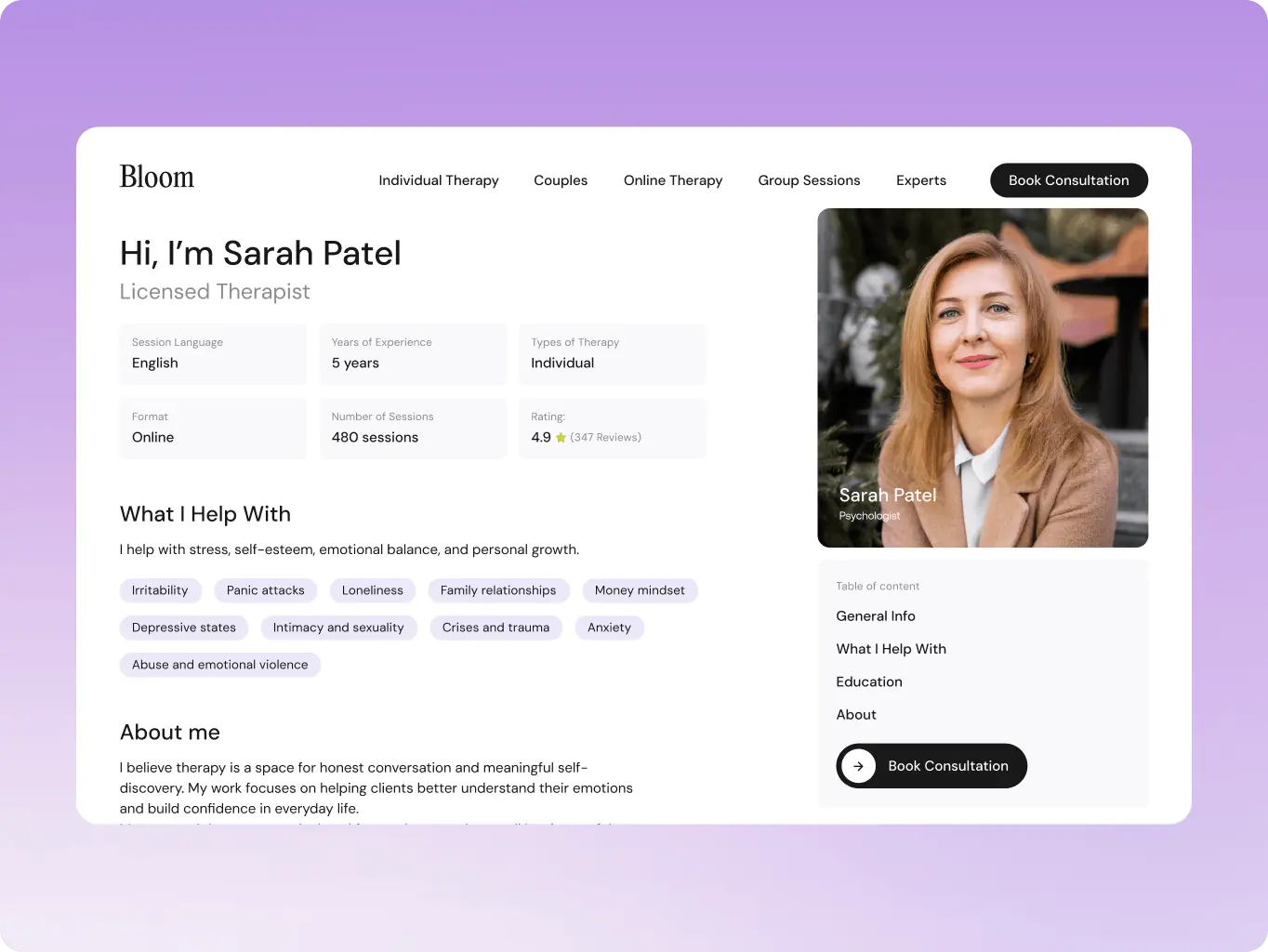Click the Intimacy and sexuality tag
The width and height of the screenshot is (1268, 952).
338,628
